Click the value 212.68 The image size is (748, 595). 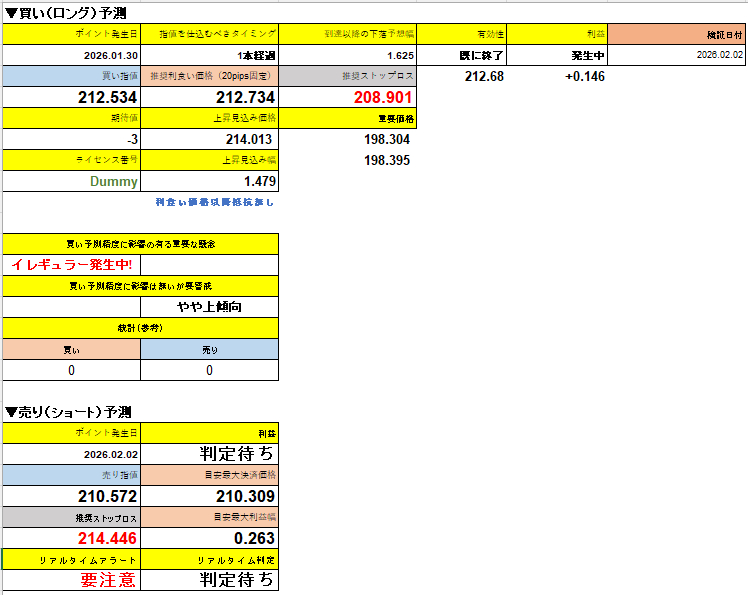484,76
